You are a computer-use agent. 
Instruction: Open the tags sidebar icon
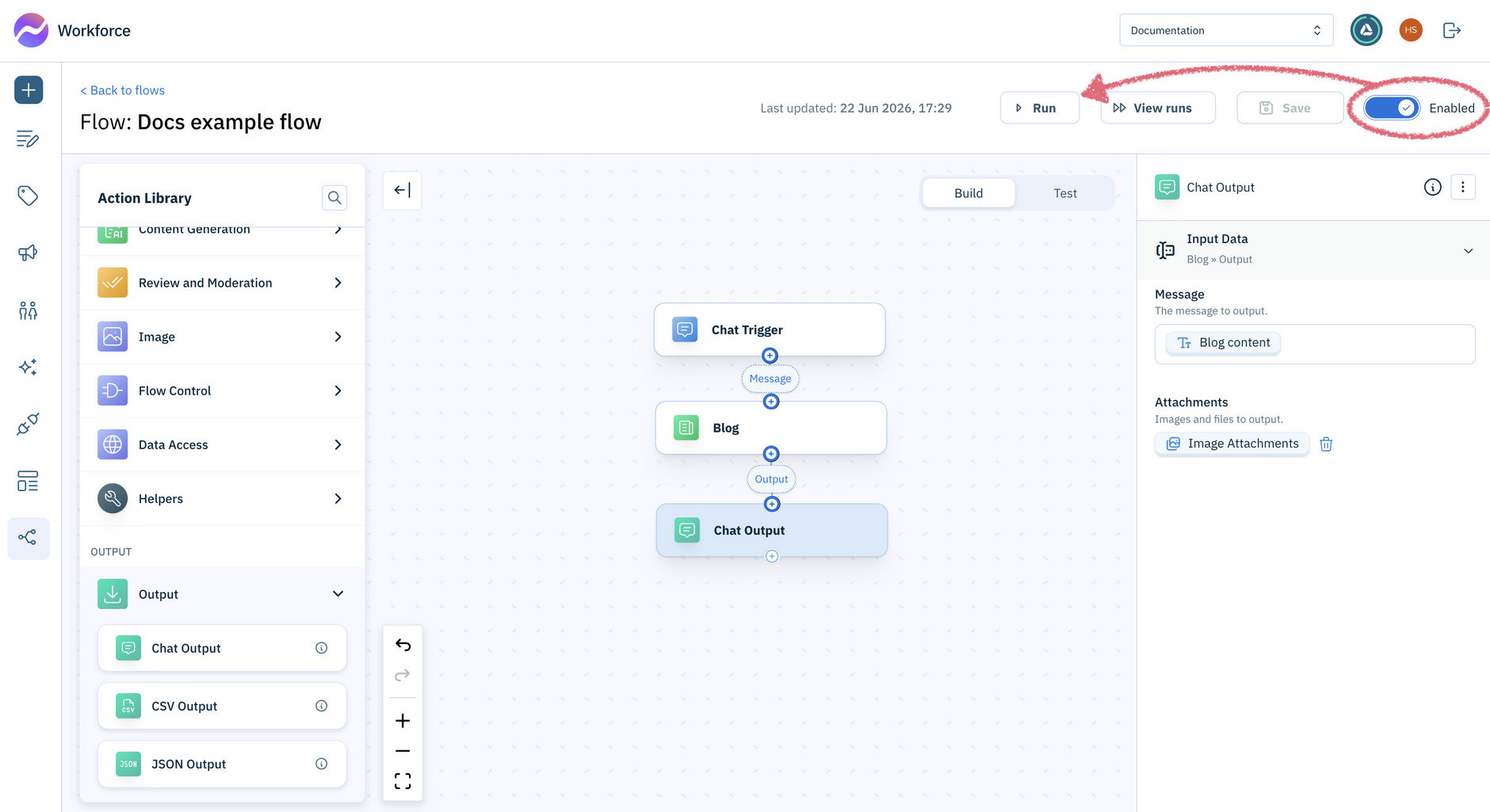point(28,196)
